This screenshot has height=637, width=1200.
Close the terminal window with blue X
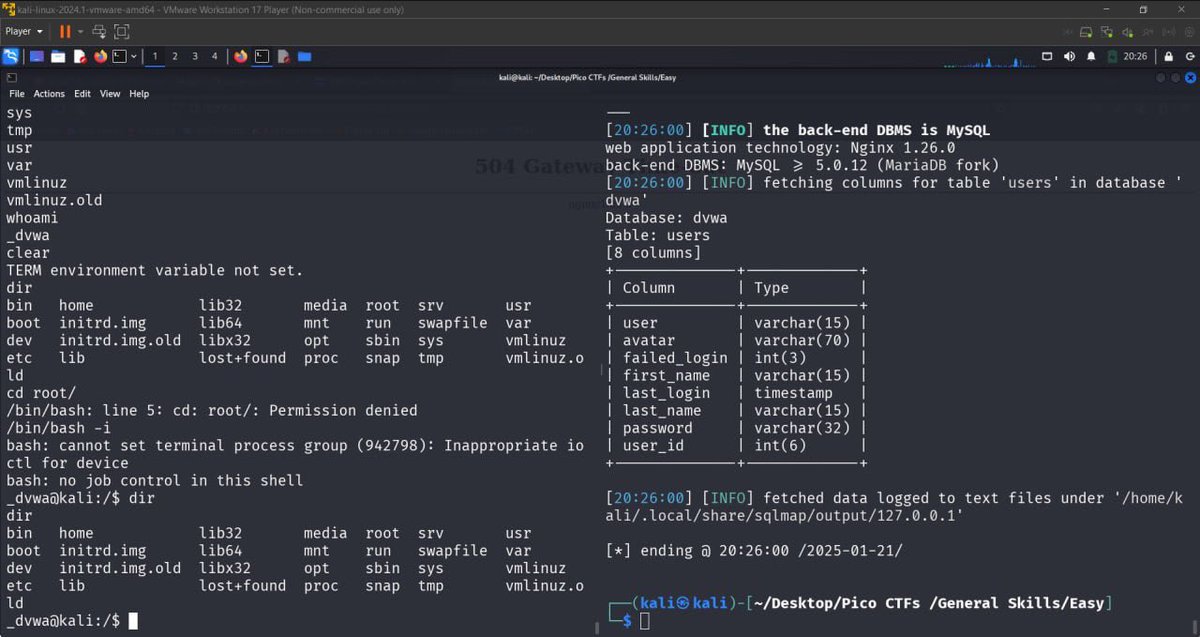[1188, 77]
